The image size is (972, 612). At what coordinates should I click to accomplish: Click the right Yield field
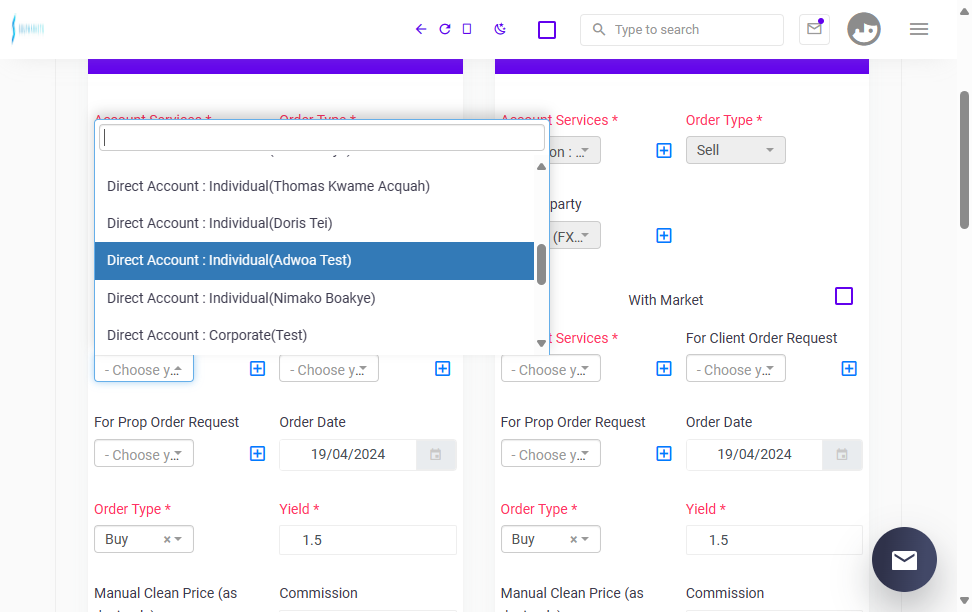[774, 540]
